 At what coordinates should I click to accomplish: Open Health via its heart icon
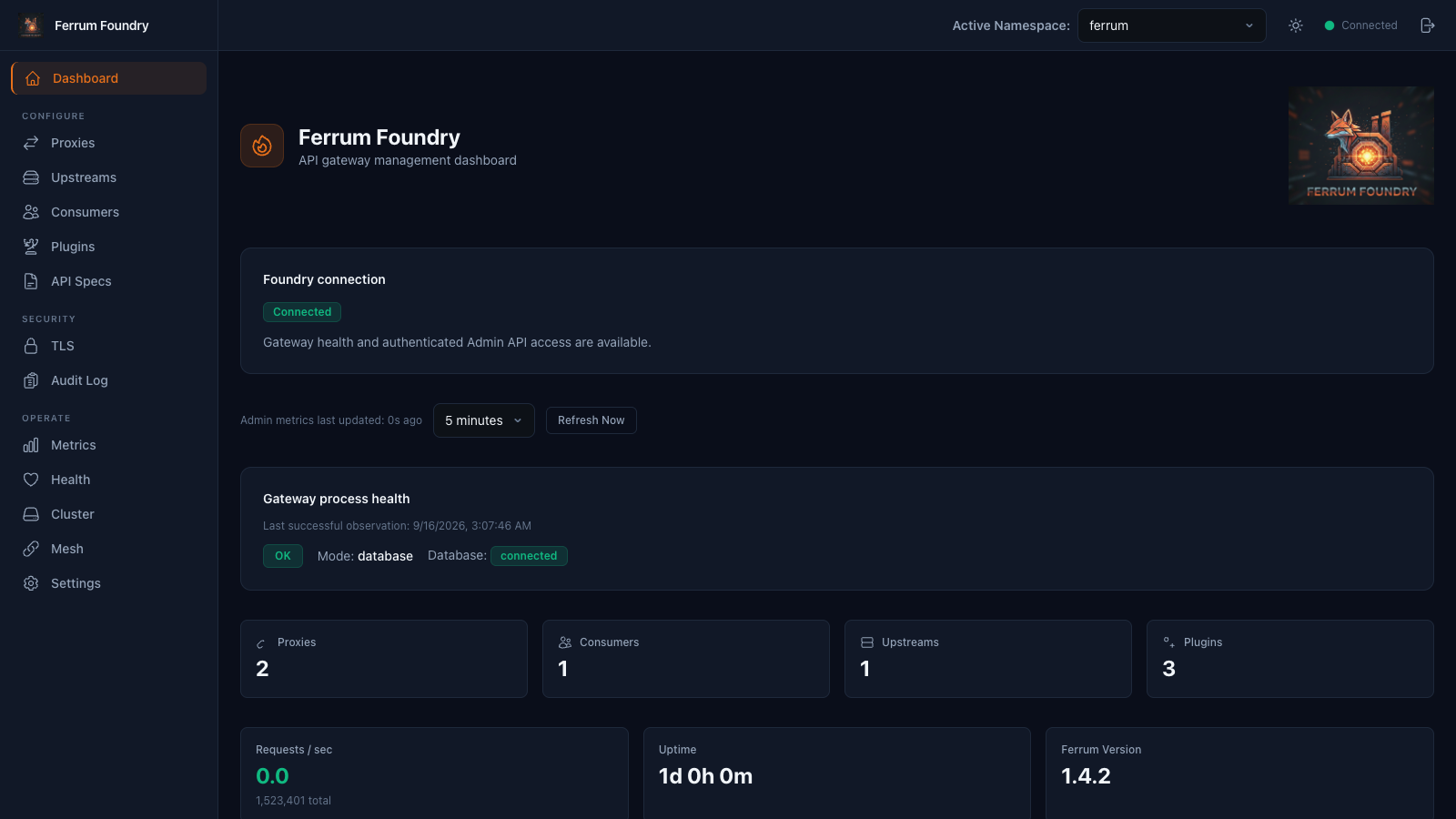[31, 480]
